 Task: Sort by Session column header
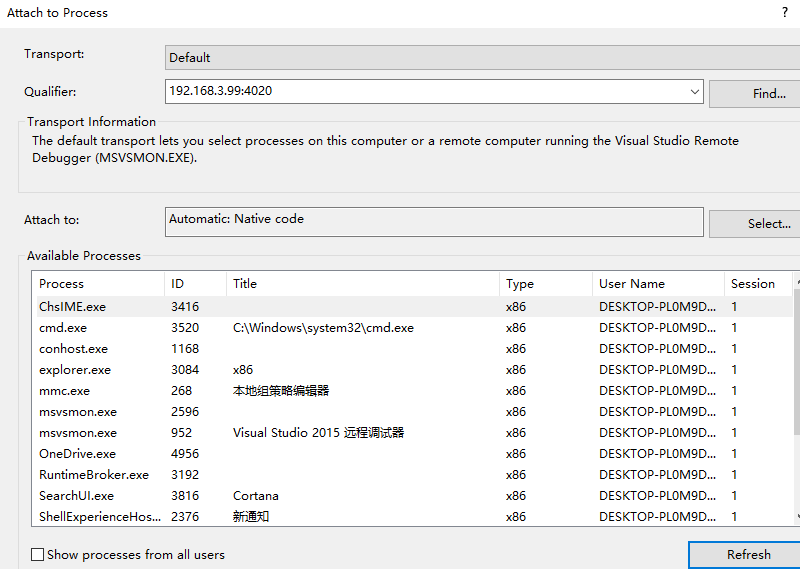coord(753,284)
